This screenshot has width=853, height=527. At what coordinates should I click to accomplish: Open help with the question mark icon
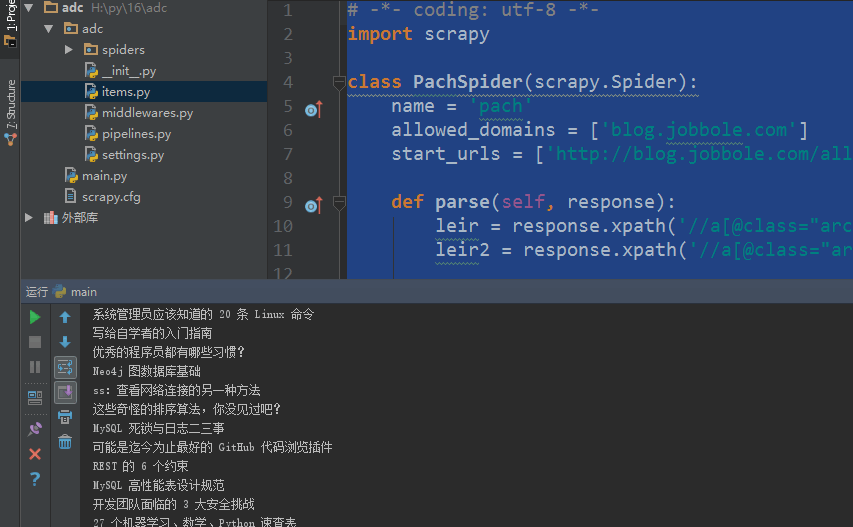click(35, 479)
